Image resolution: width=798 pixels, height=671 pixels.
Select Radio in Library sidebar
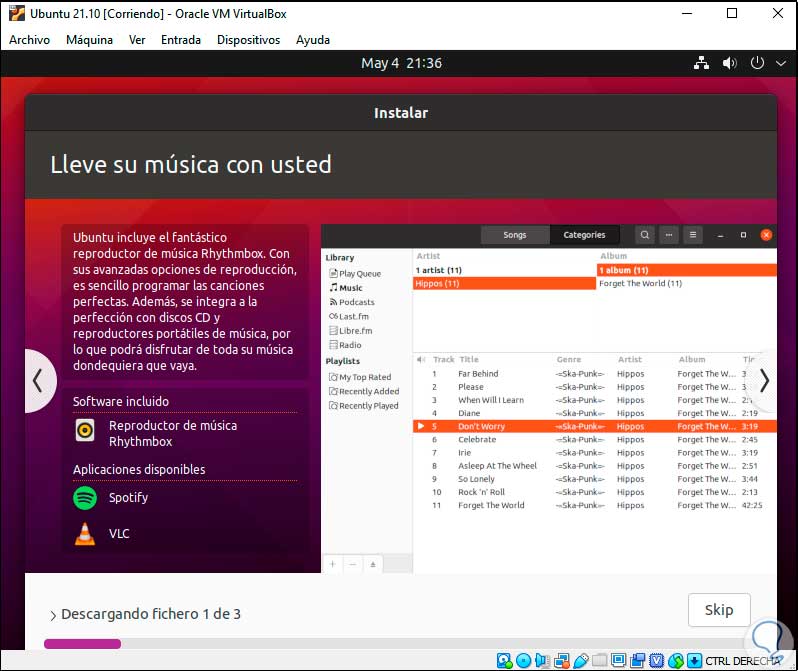point(345,345)
